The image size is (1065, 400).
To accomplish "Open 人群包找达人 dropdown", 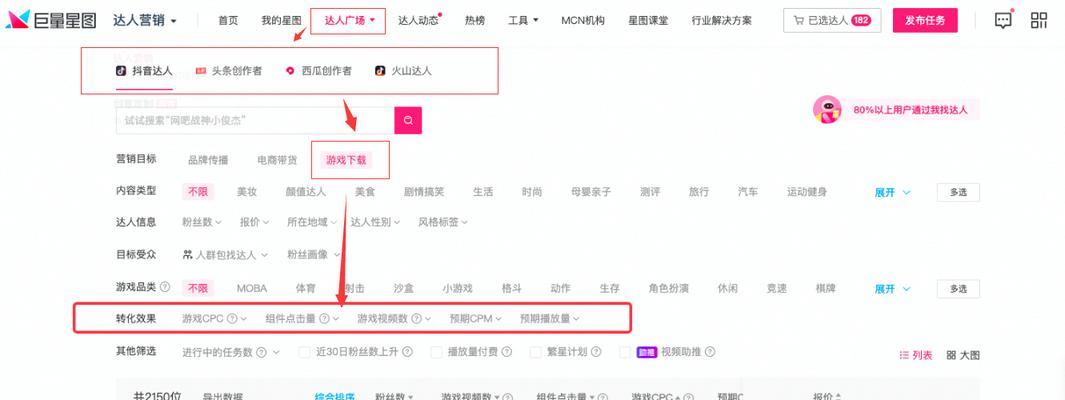I will (225, 255).
